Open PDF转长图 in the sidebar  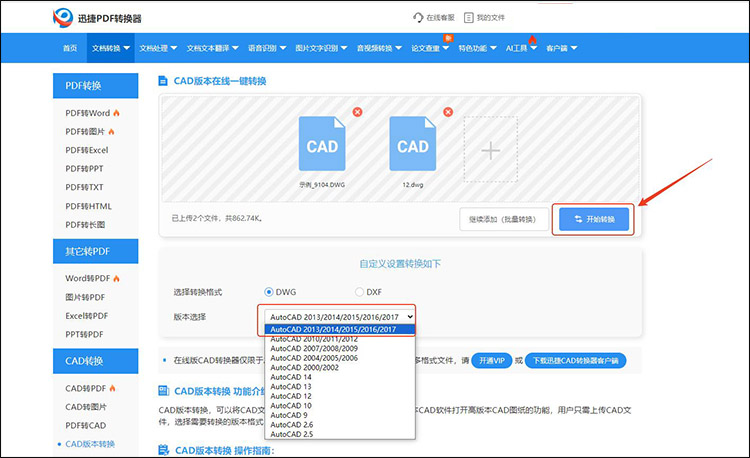[x=85, y=225]
